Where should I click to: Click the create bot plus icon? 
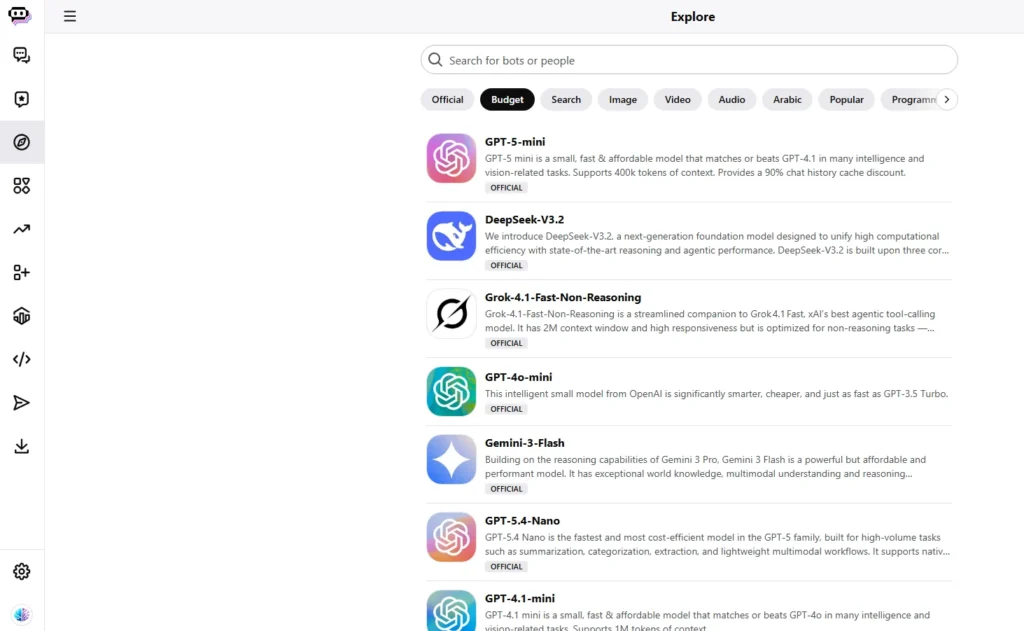(22, 272)
